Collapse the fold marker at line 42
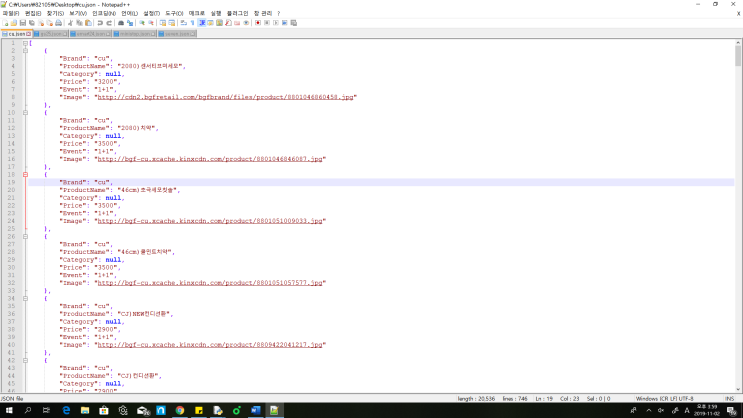 pyautogui.click(x=26, y=360)
